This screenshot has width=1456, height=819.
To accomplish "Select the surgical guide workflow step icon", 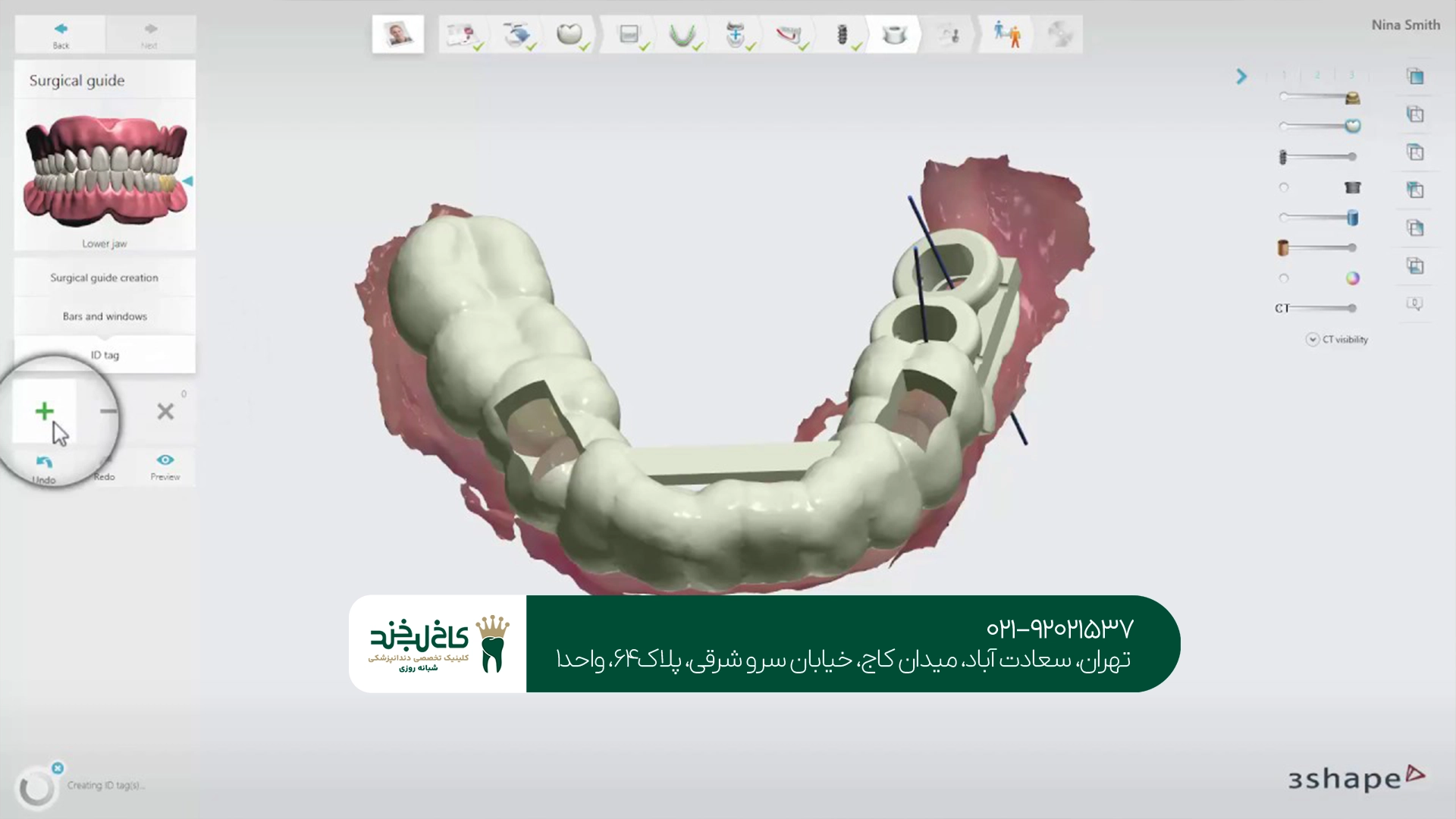I will (x=895, y=35).
